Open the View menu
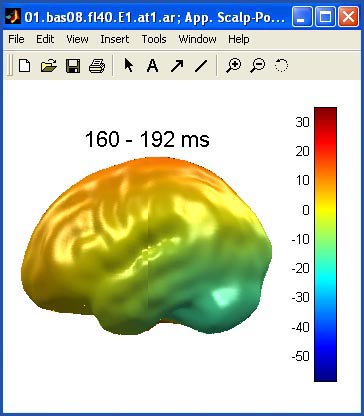The width and height of the screenshot is (364, 416). pos(77,39)
